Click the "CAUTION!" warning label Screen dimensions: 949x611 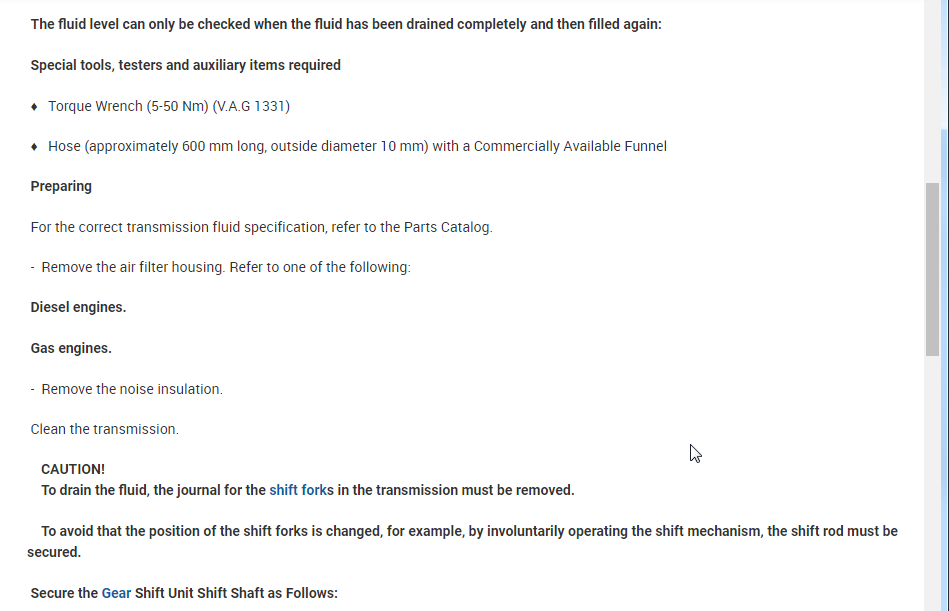click(x=73, y=469)
